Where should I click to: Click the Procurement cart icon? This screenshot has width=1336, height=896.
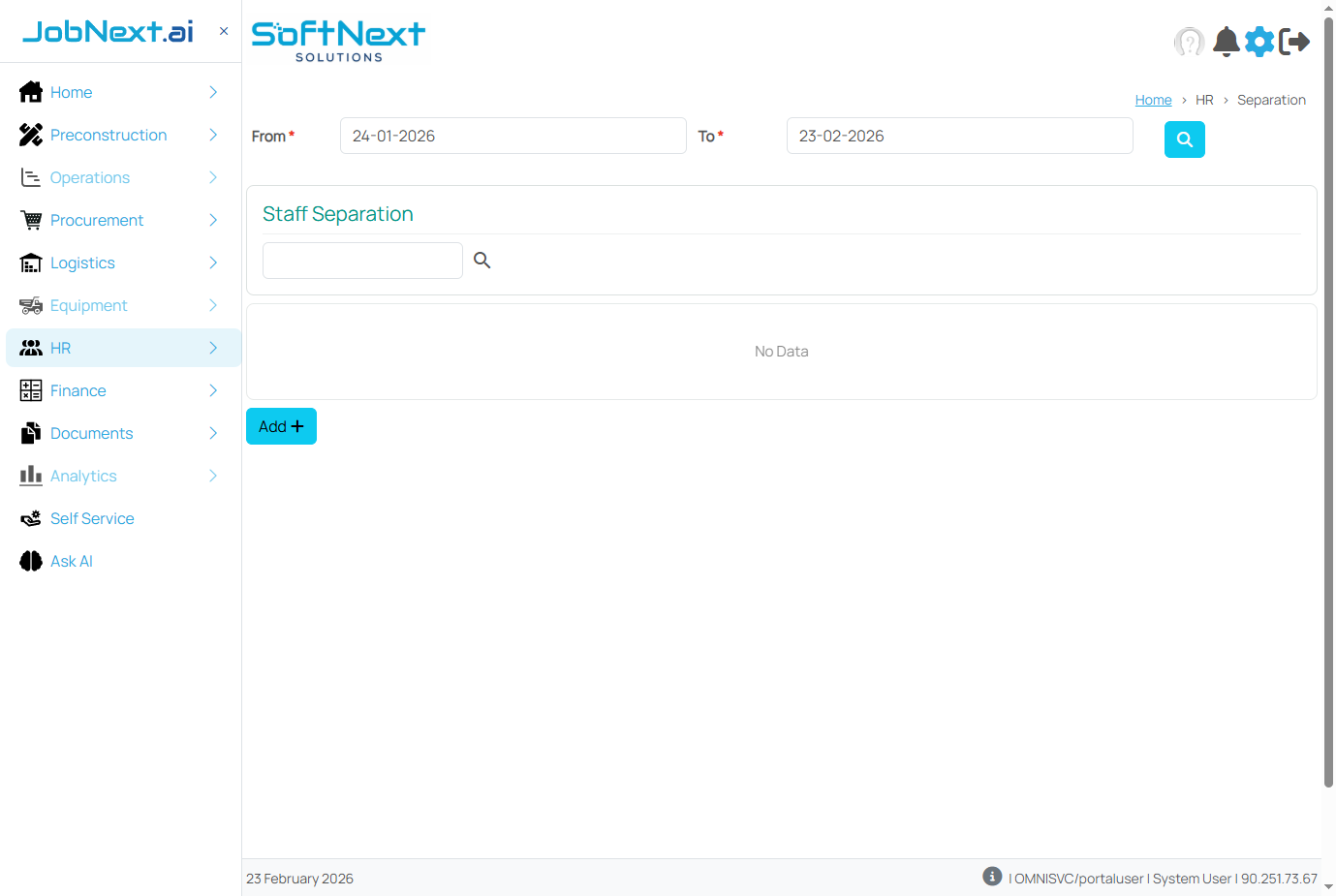(x=30, y=220)
